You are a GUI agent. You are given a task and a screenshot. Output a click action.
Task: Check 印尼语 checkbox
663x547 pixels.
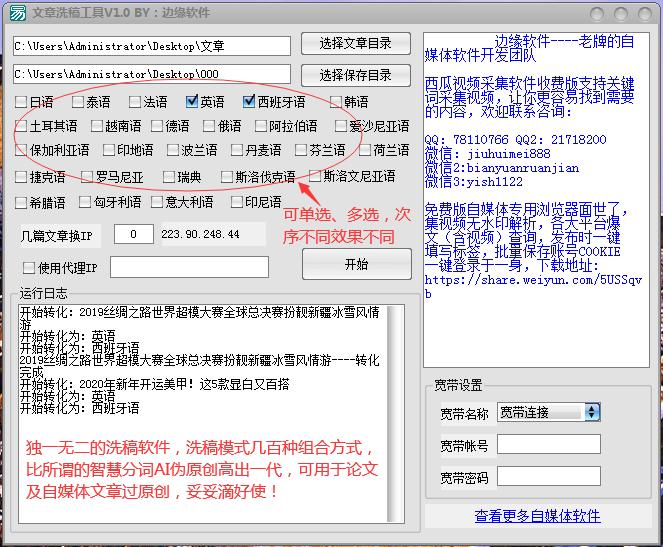point(237,202)
